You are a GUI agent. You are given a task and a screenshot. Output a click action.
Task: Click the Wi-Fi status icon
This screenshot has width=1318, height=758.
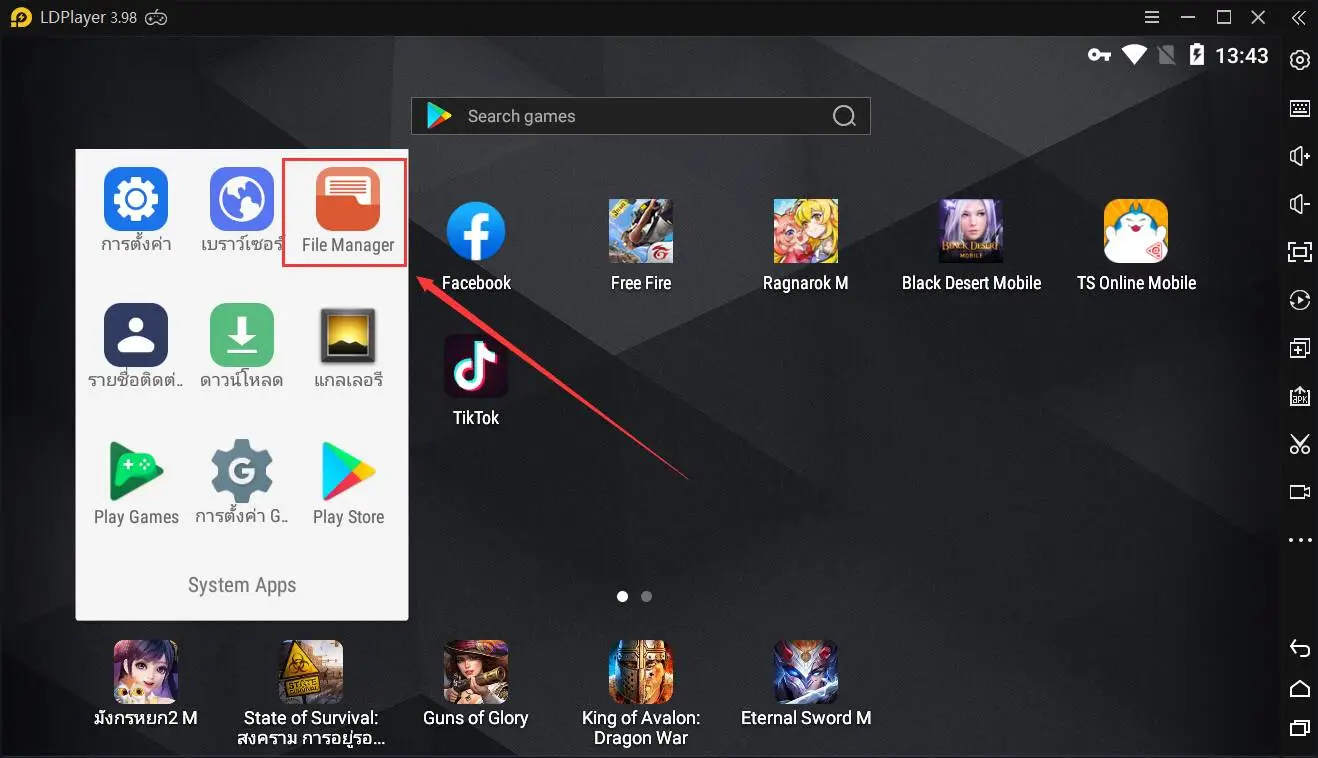(x=1134, y=55)
